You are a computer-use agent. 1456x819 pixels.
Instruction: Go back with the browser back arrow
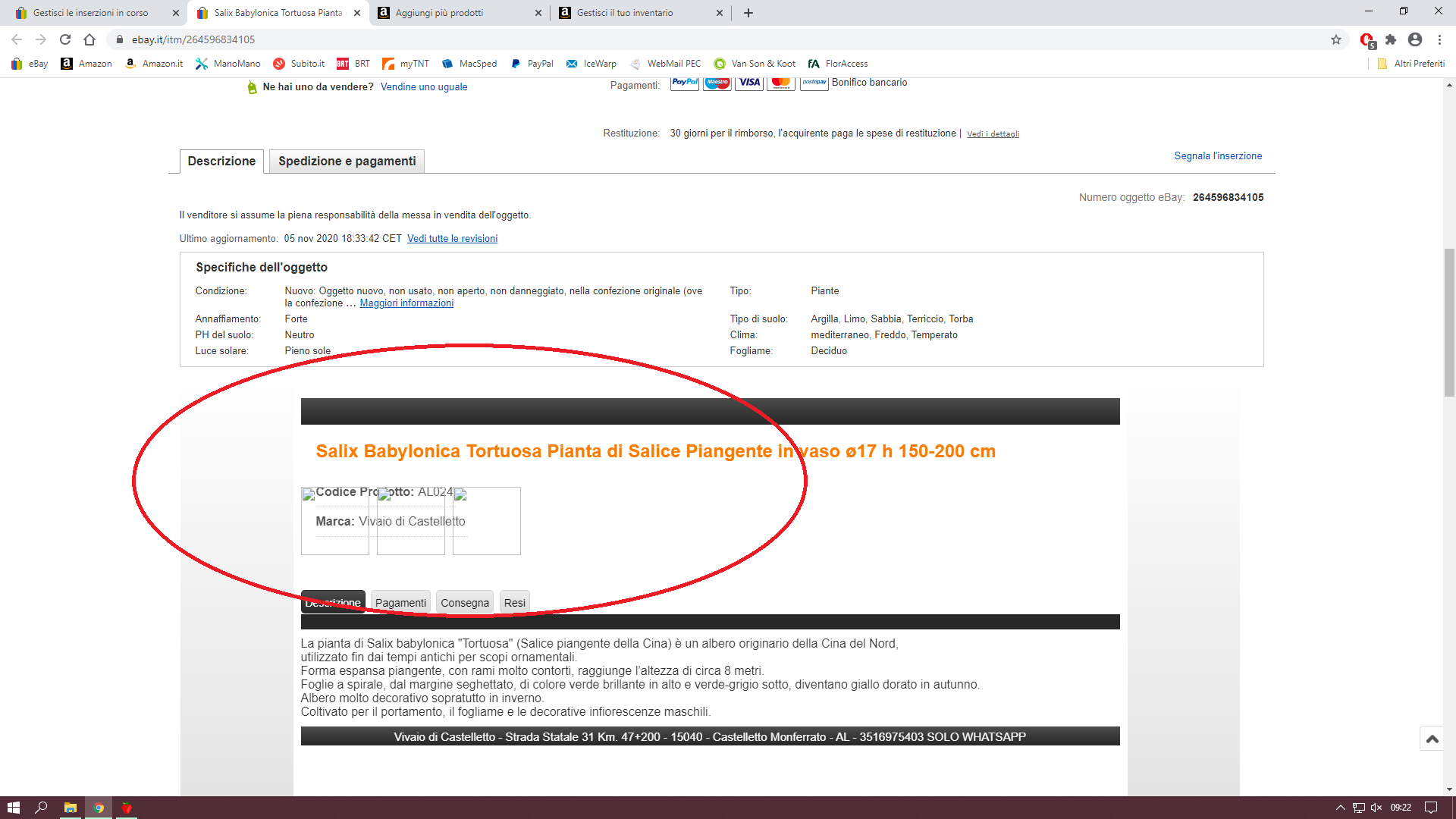click(x=17, y=39)
